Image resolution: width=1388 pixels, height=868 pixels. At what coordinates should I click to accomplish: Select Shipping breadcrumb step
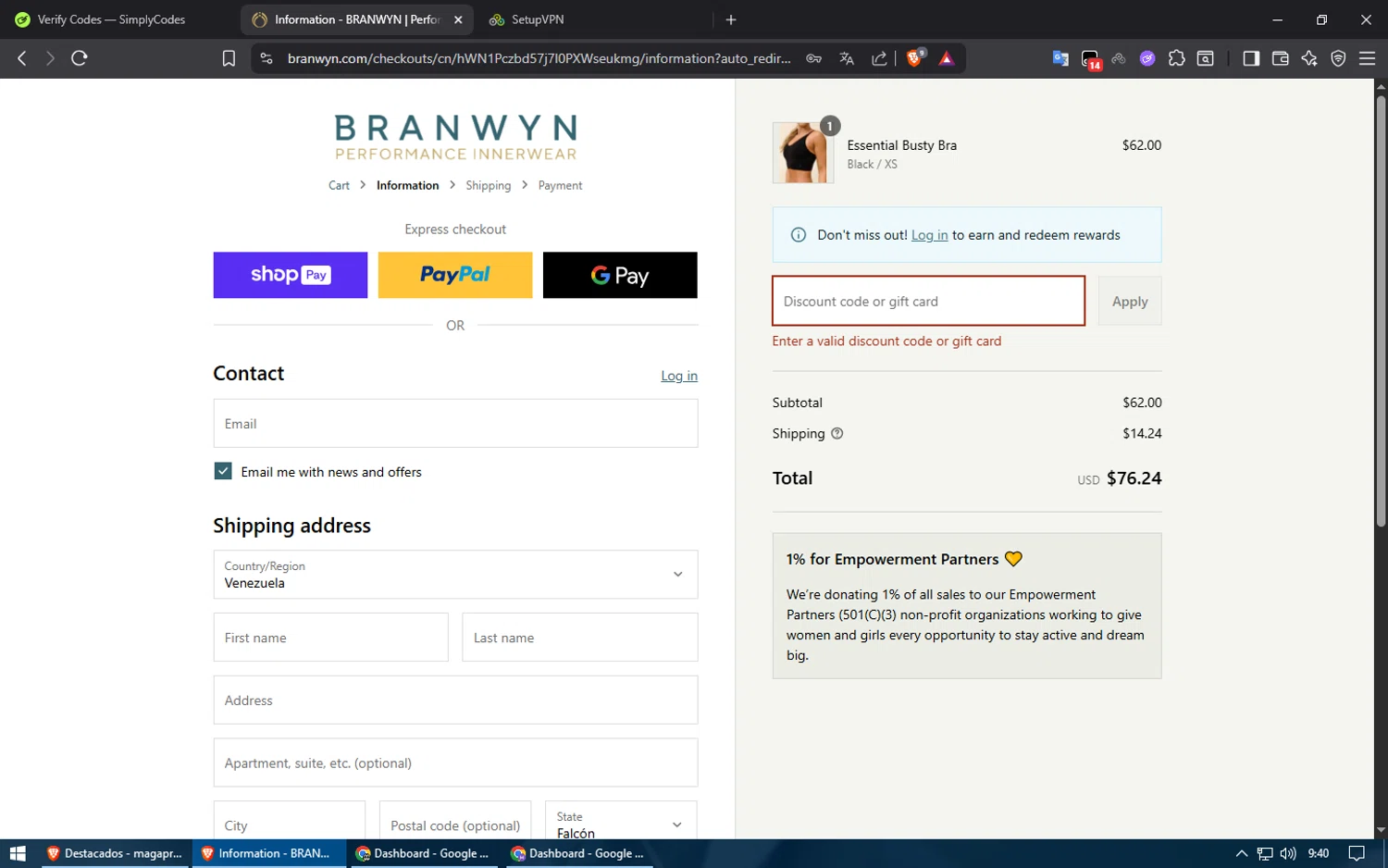pos(488,185)
